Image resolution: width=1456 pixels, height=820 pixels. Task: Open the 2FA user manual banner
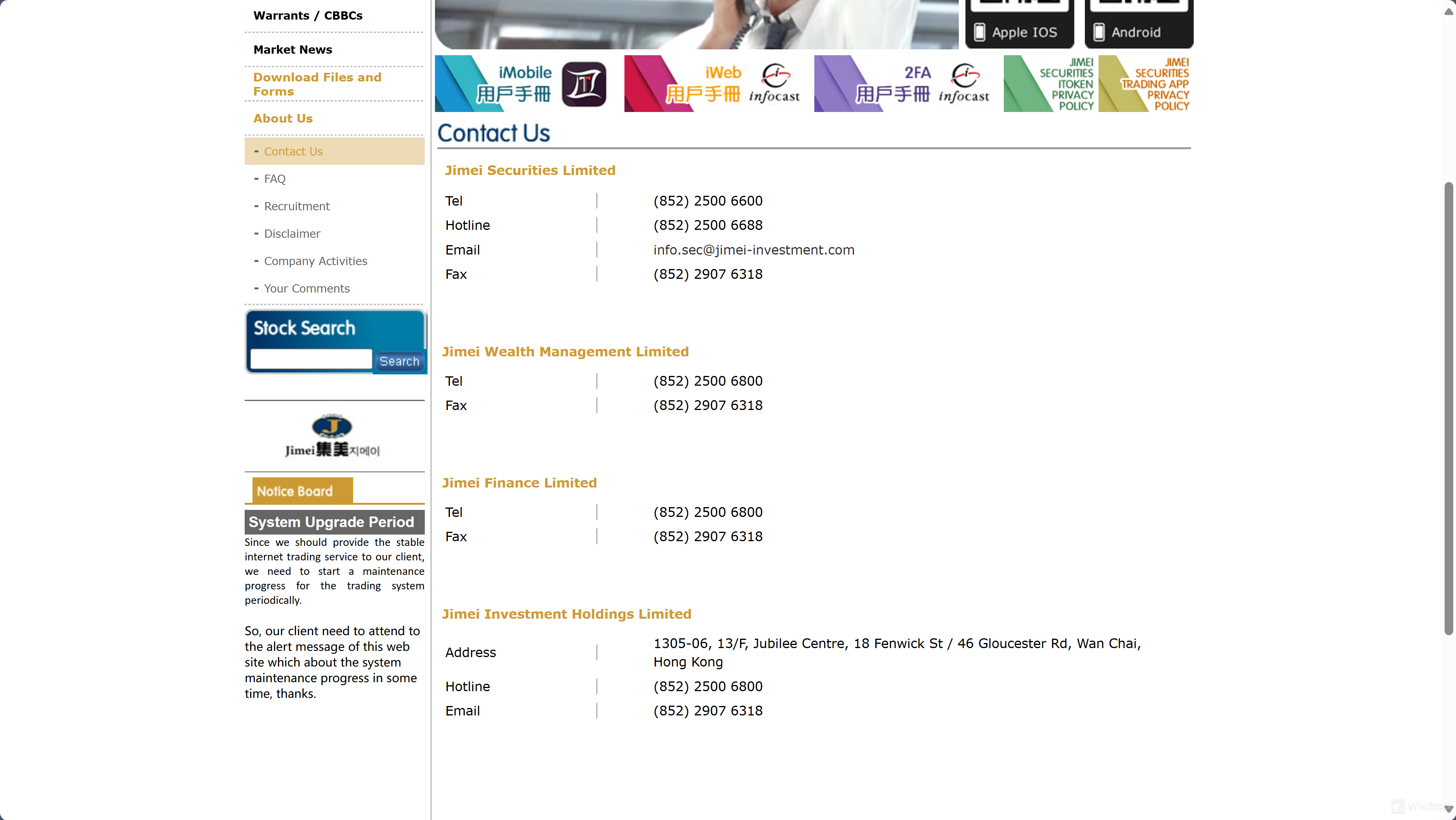902,83
